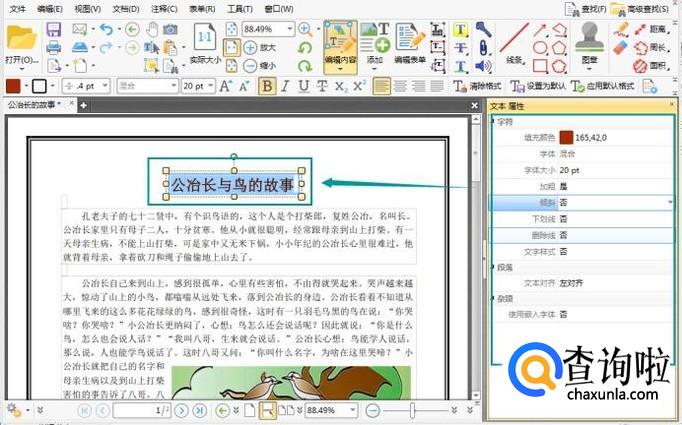Click the 添加 (Add) icon
682x425 pixels.
[375, 40]
